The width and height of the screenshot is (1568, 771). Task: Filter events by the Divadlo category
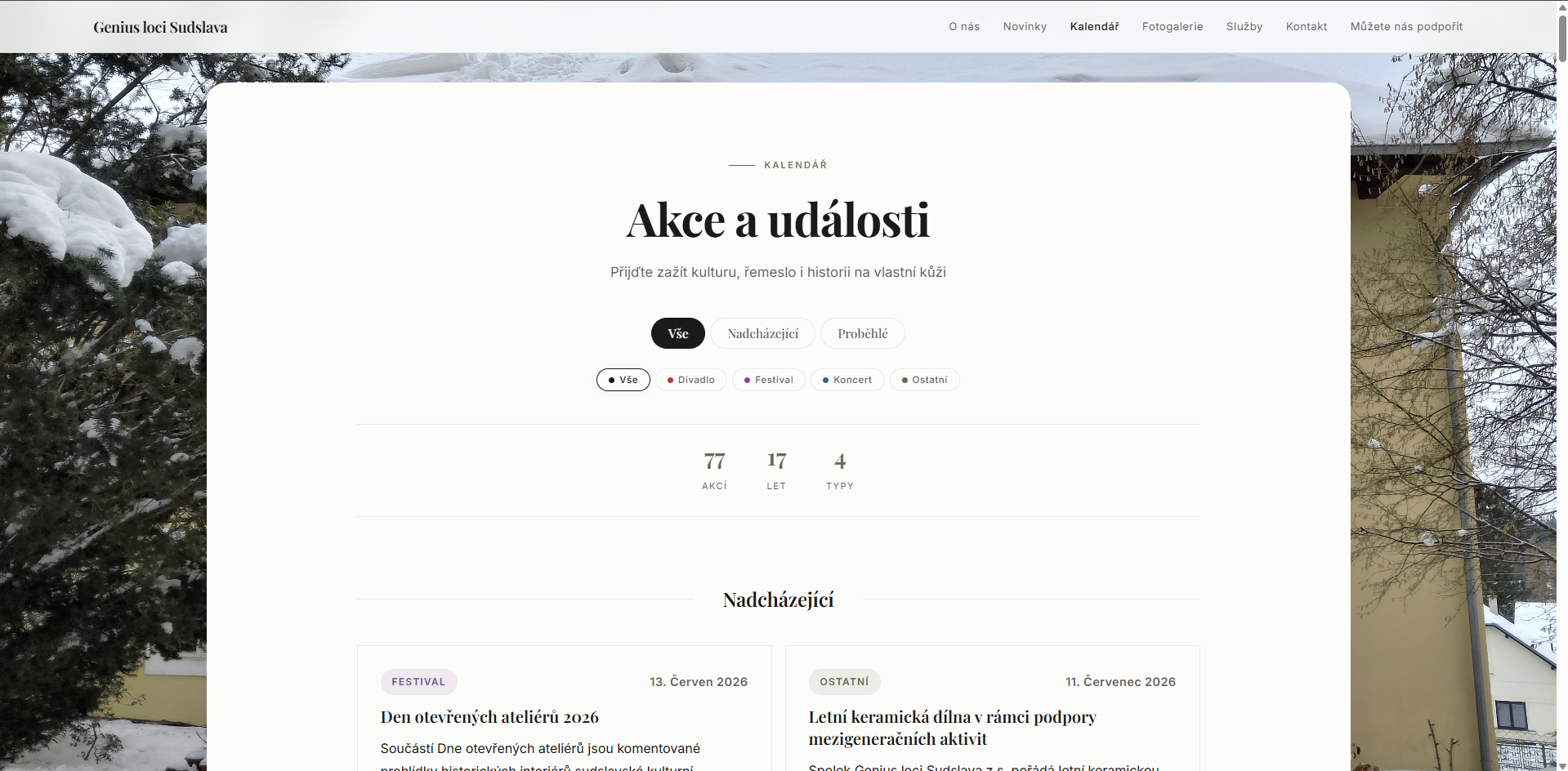(x=690, y=380)
